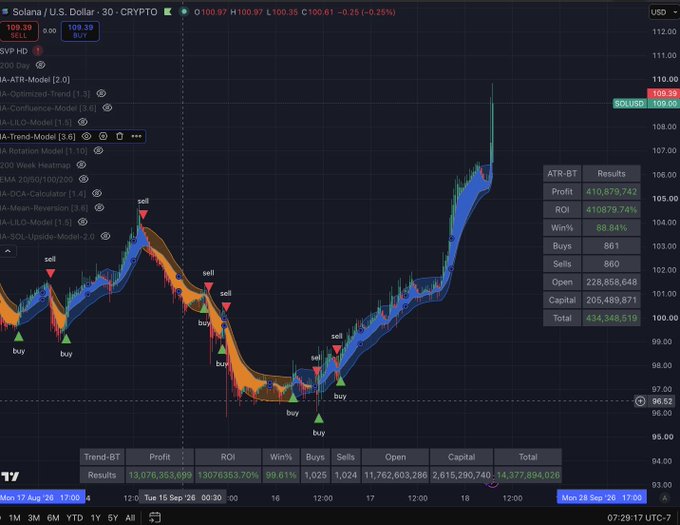This screenshot has width=680, height=525.
Task: Click the ATR-BT Win% value 88.84%
Action: pyautogui.click(x=611, y=228)
